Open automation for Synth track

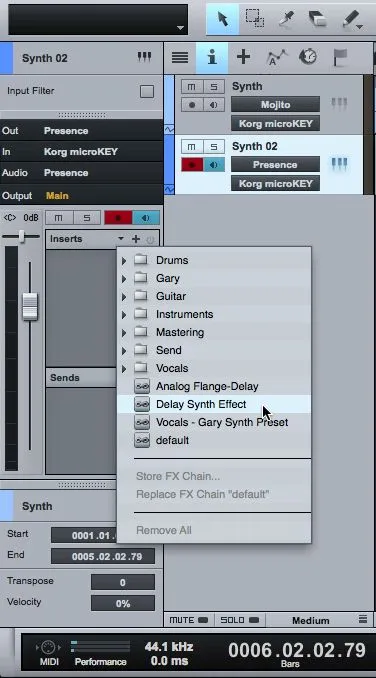(x=169, y=129)
